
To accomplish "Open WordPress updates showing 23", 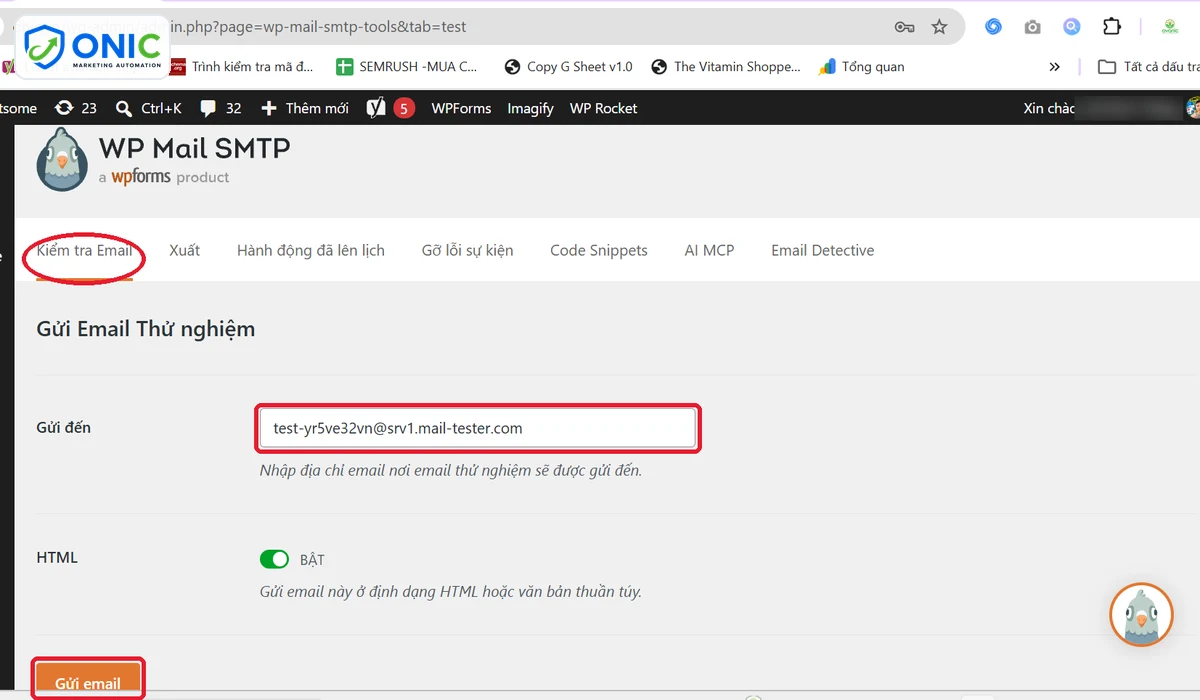I will pyautogui.click(x=76, y=108).
